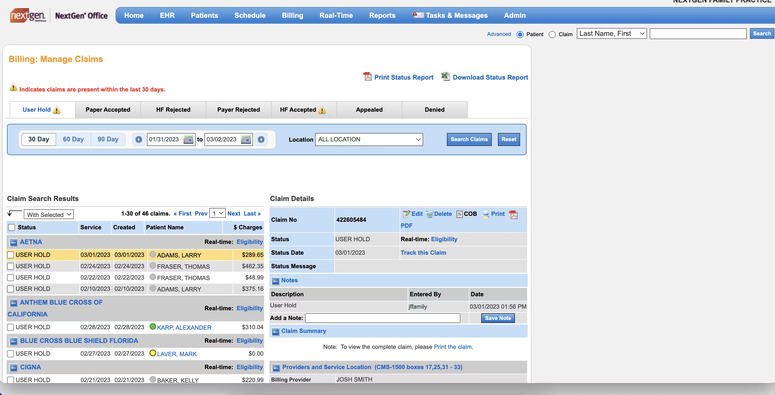Collapse Providers and Service Location section
Image resolution: width=775 pixels, height=395 pixels.
(275, 368)
